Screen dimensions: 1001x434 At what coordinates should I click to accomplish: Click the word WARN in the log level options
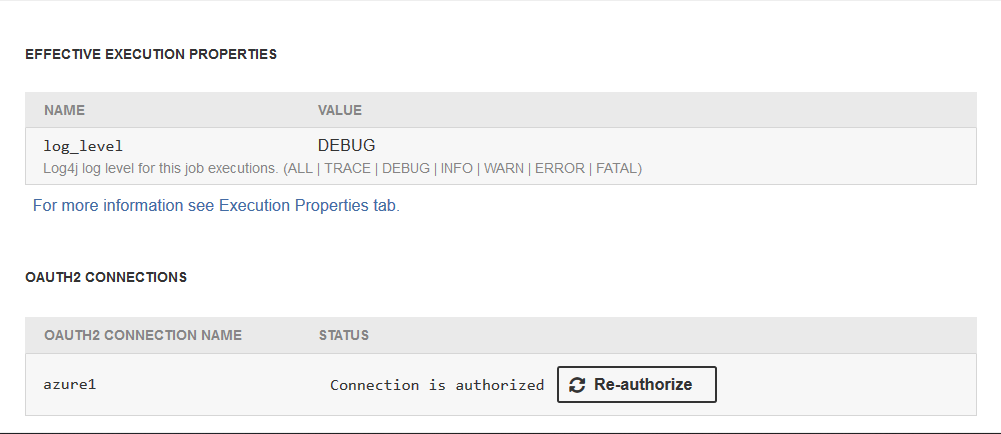coord(504,168)
